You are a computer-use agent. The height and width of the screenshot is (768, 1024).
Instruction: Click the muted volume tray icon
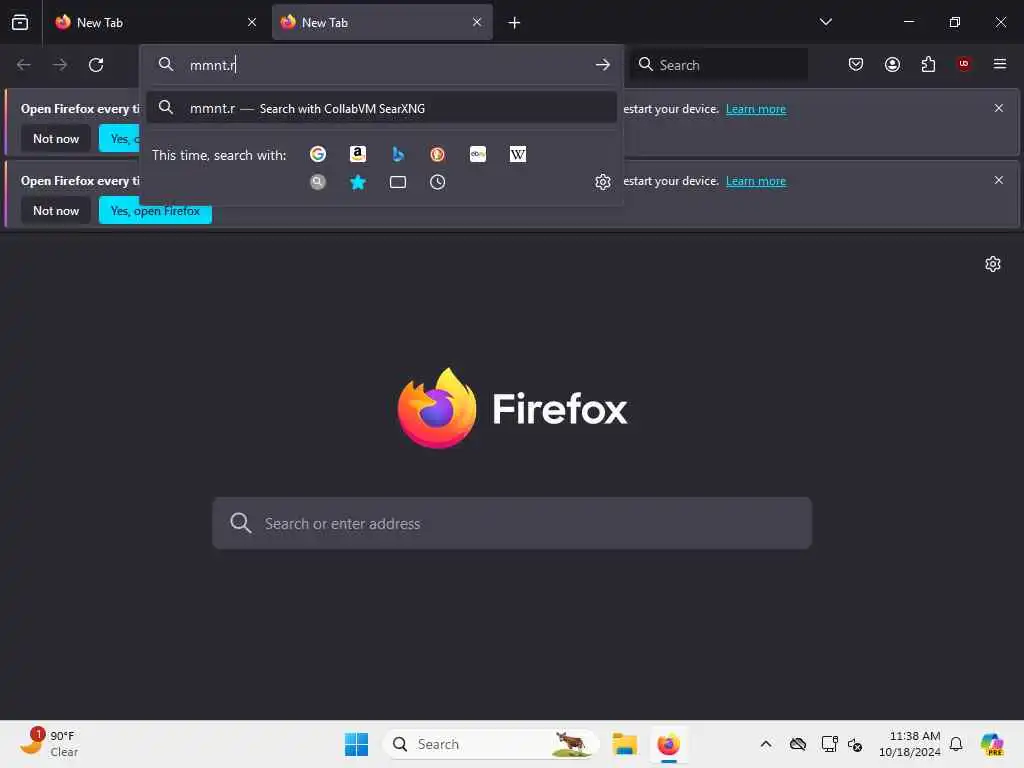(856, 744)
